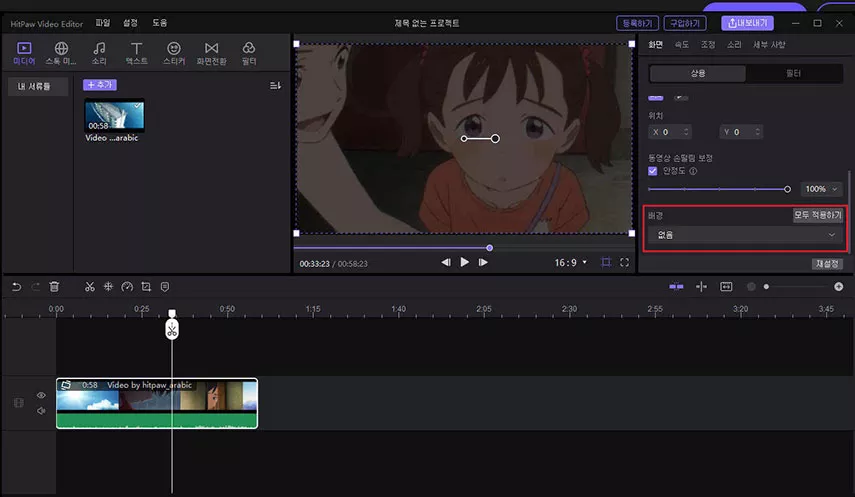Select the 필터 segment in properties panel
The image size is (855, 497).
(x=794, y=73)
